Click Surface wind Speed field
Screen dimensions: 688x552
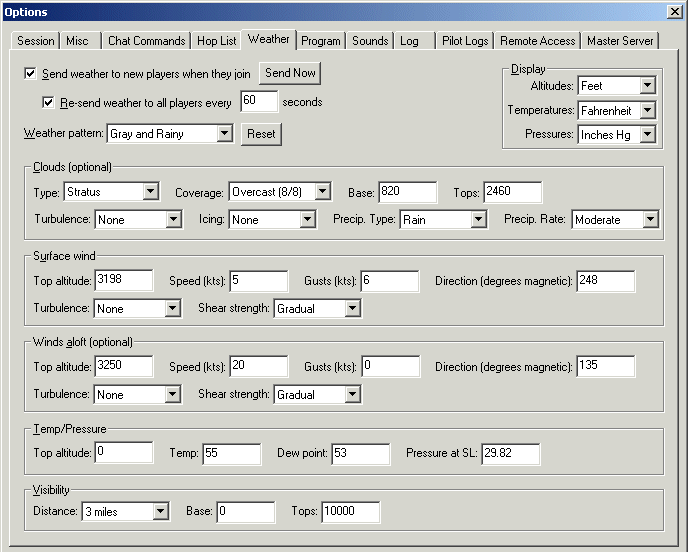(x=258, y=281)
